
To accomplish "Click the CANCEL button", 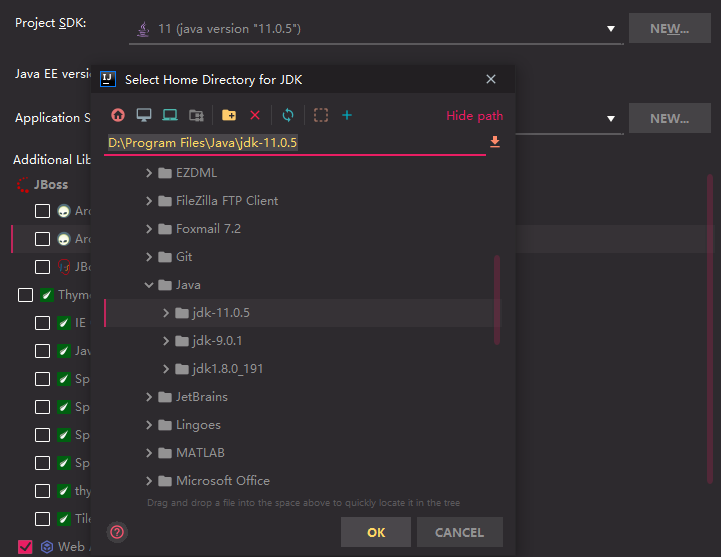I will (460, 532).
